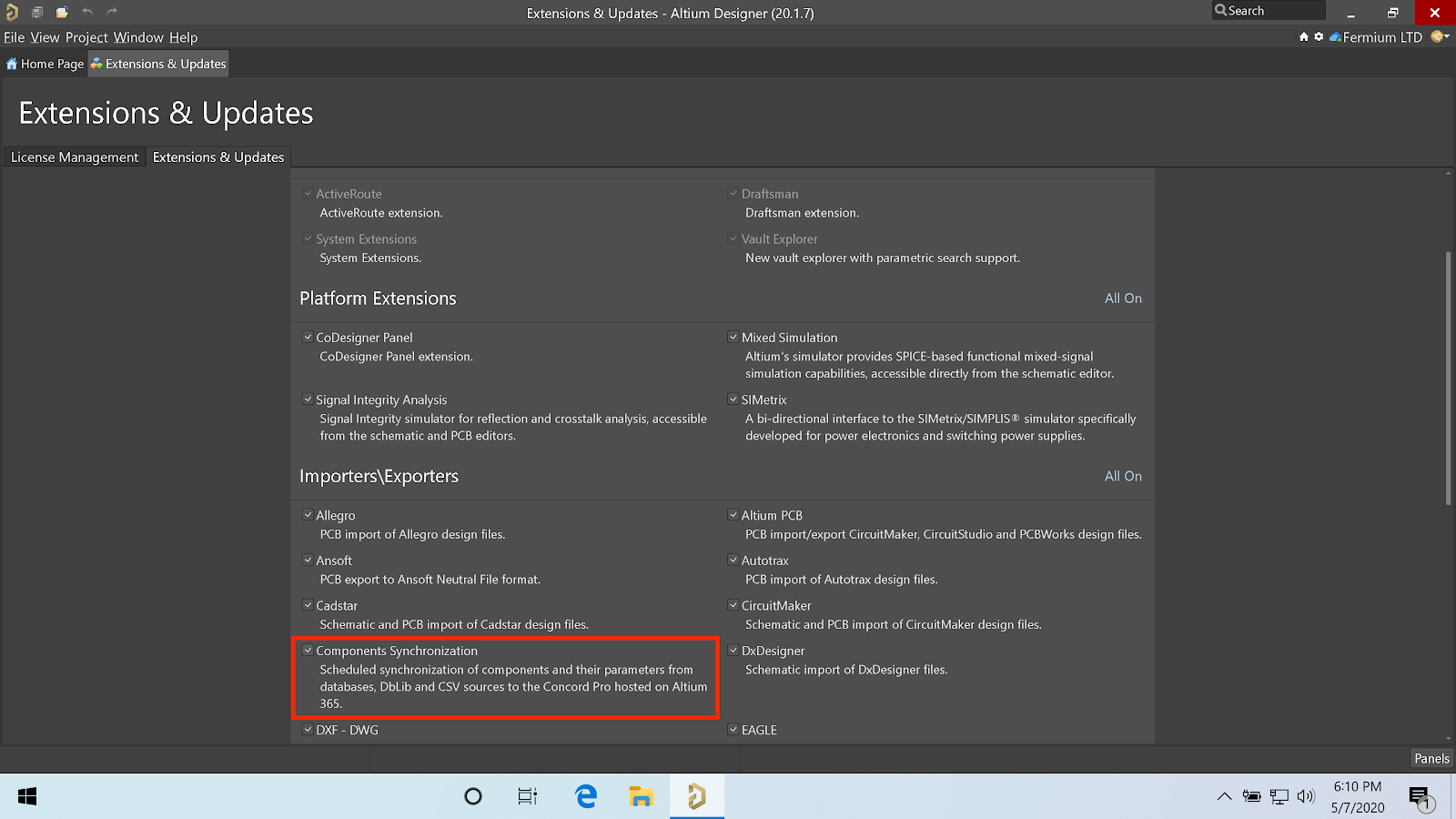Click the Platform Extensions section heading
1456x819 pixels.
tap(378, 298)
